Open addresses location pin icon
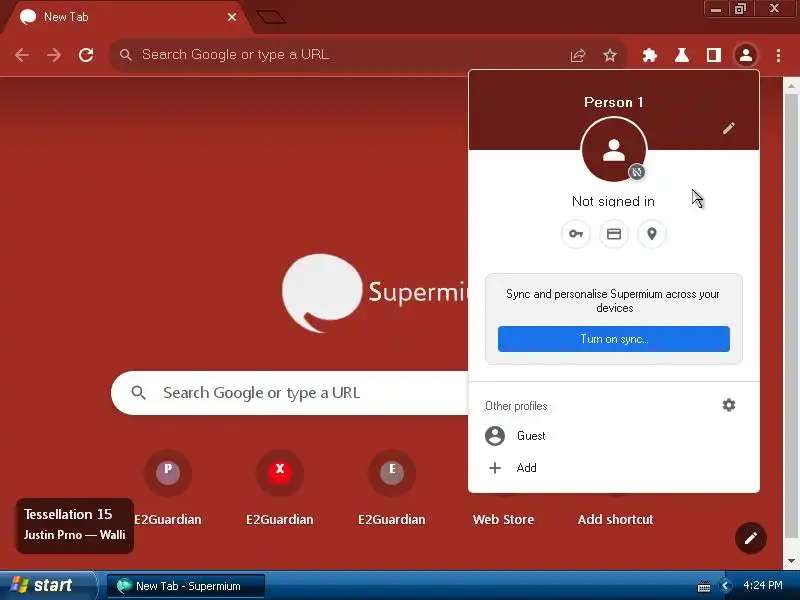The width and height of the screenshot is (800, 600). 652,234
